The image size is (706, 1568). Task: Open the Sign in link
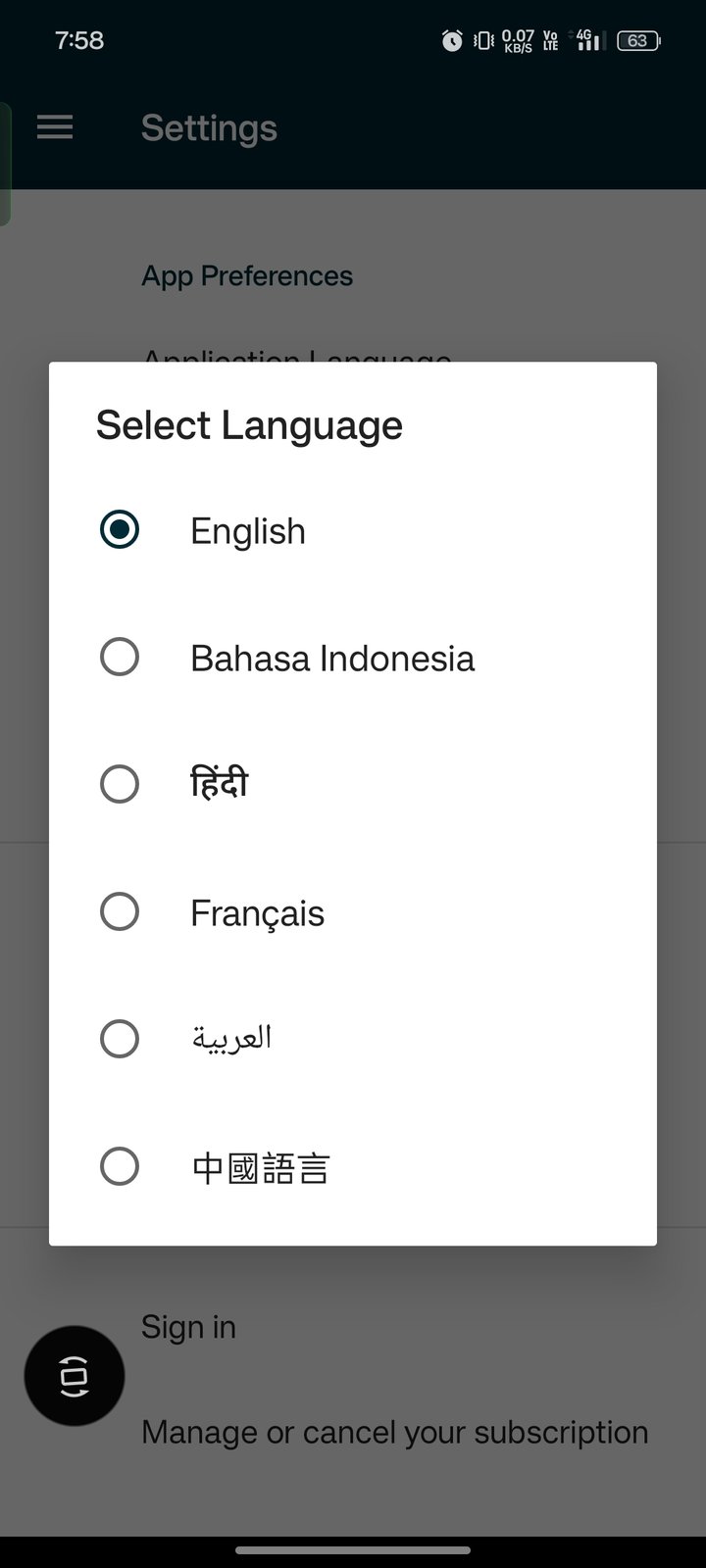click(x=188, y=1327)
